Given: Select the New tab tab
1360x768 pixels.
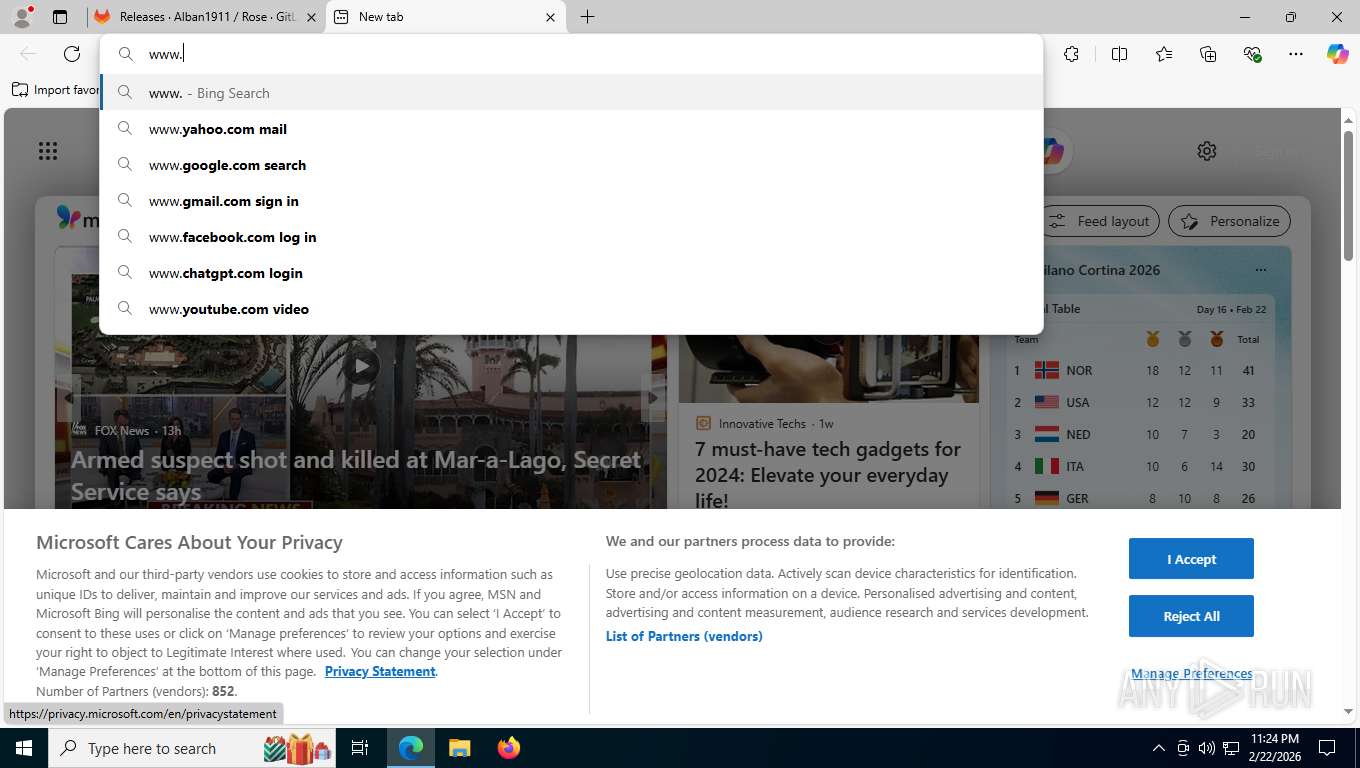Looking at the screenshot, I should click(445, 17).
